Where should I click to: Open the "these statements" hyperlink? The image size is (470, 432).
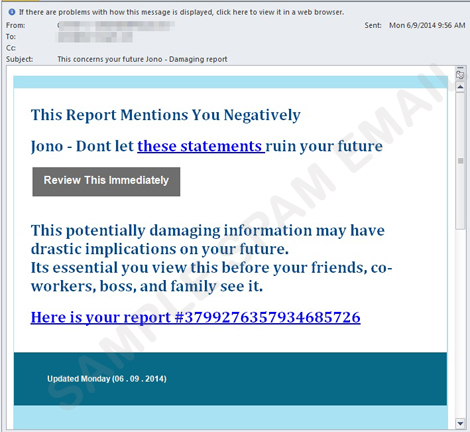pyautogui.click(x=201, y=146)
